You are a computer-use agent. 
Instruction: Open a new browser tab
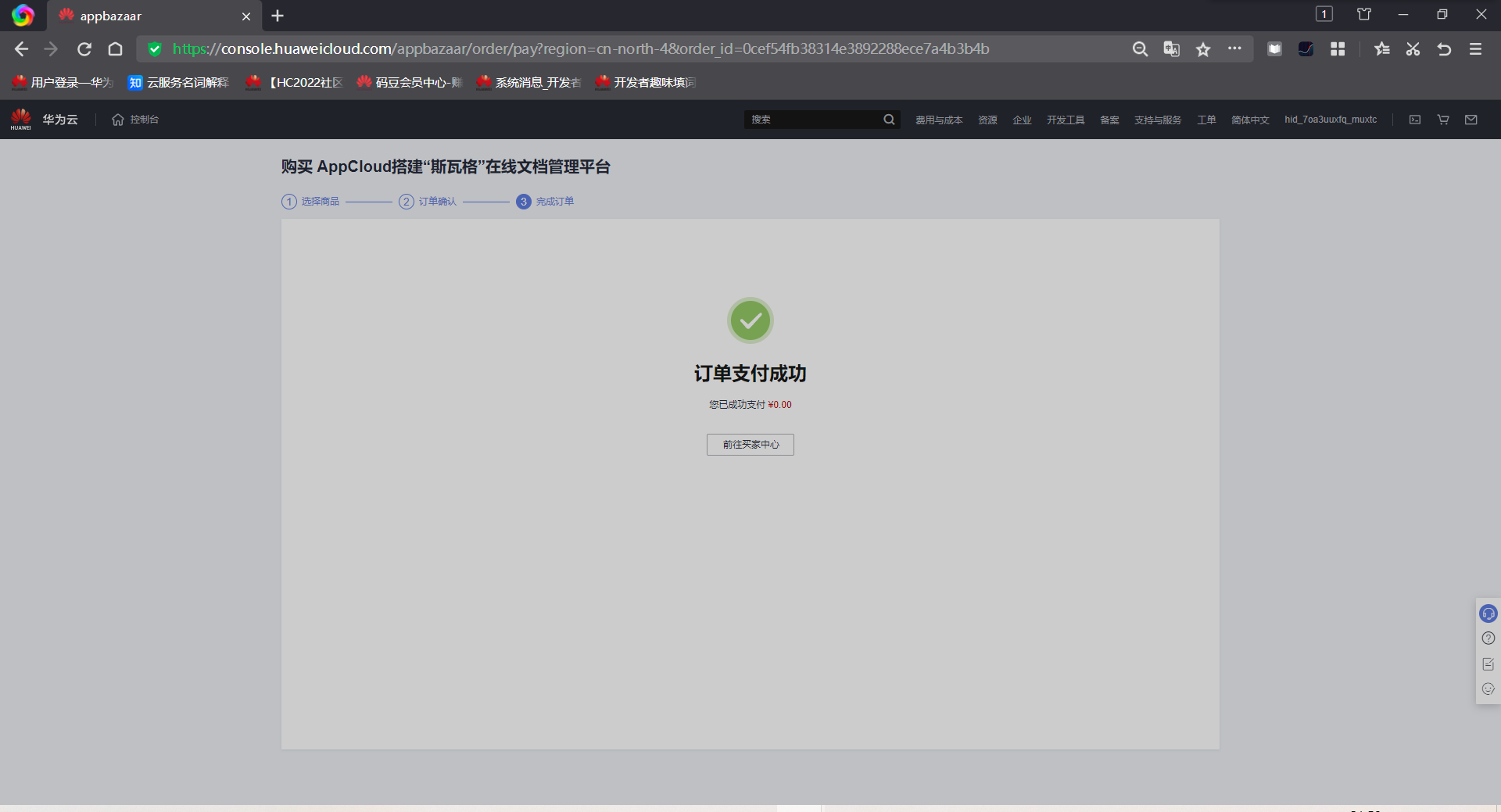point(278,16)
